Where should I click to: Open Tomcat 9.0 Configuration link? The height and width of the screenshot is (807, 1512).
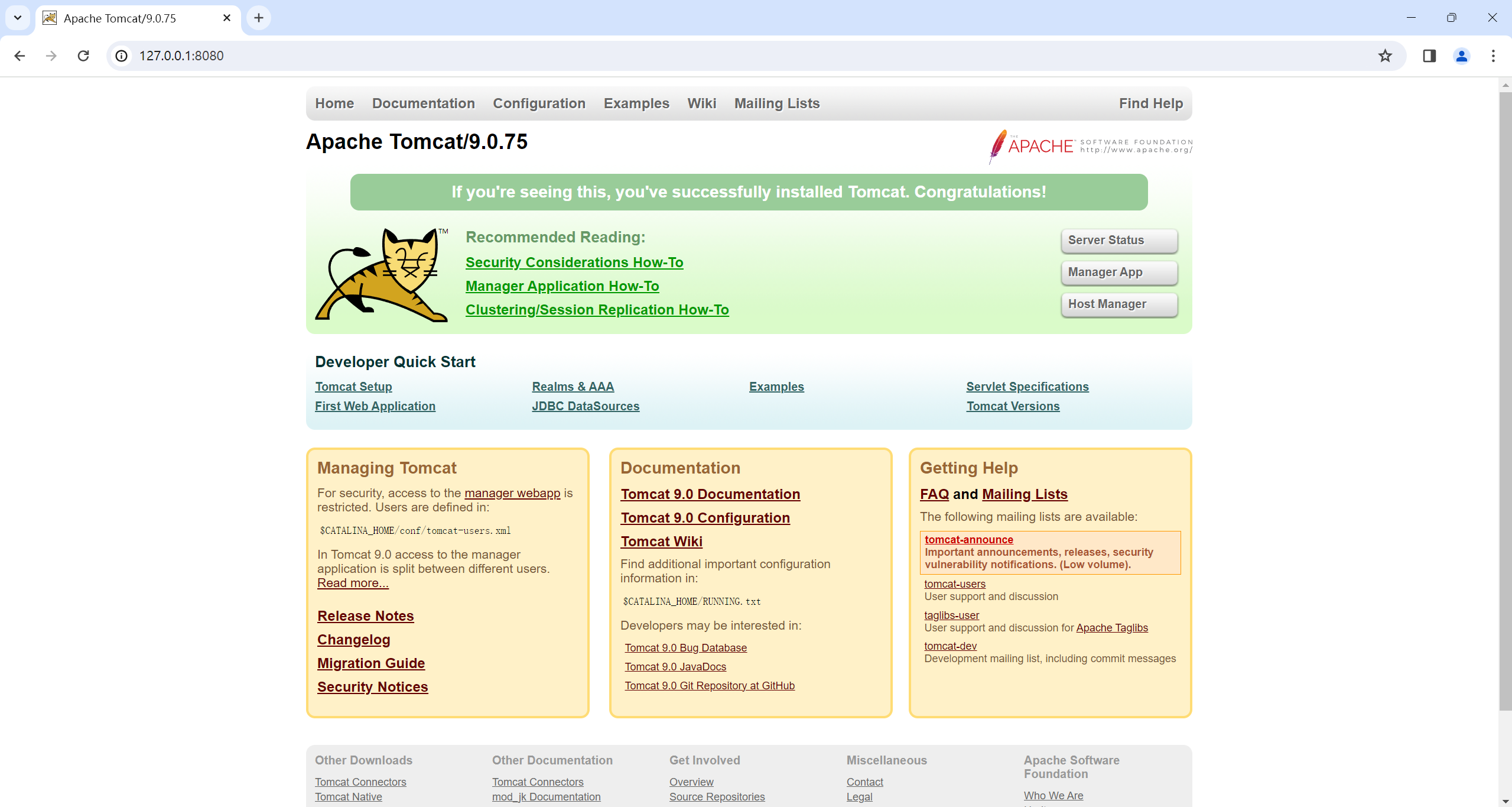click(705, 518)
